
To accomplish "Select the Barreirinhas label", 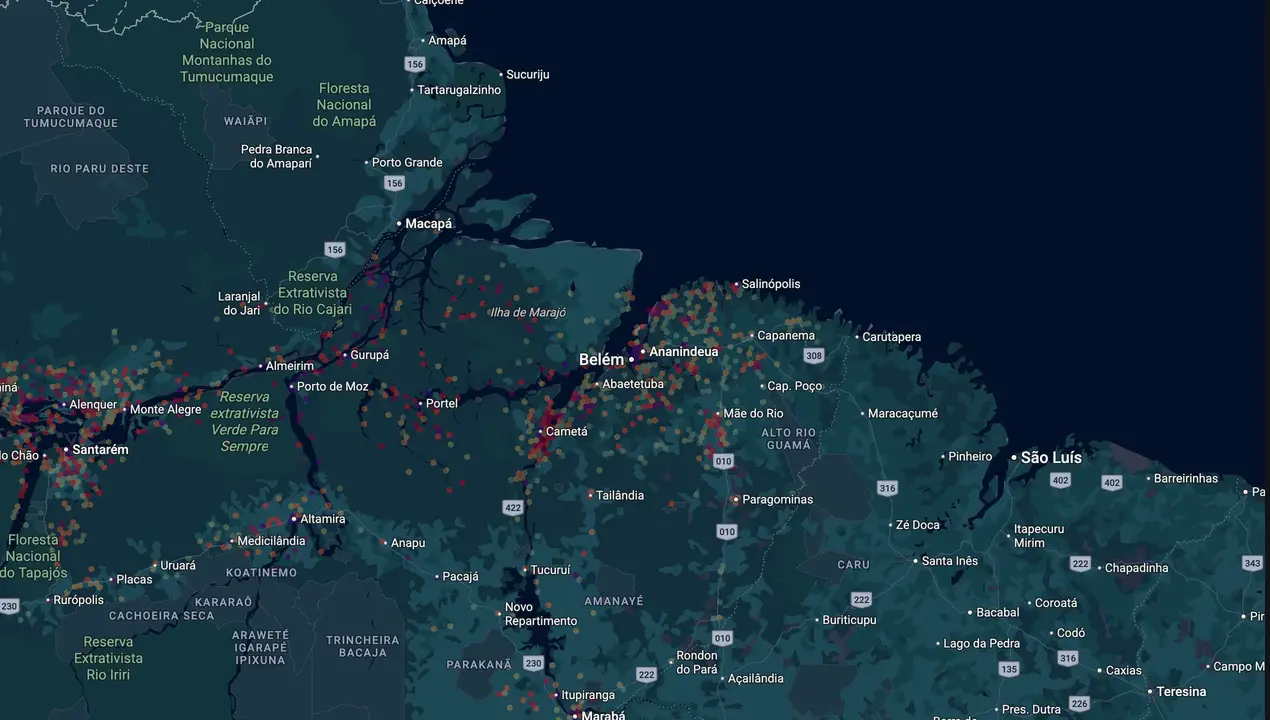I will [x=1186, y=479].
